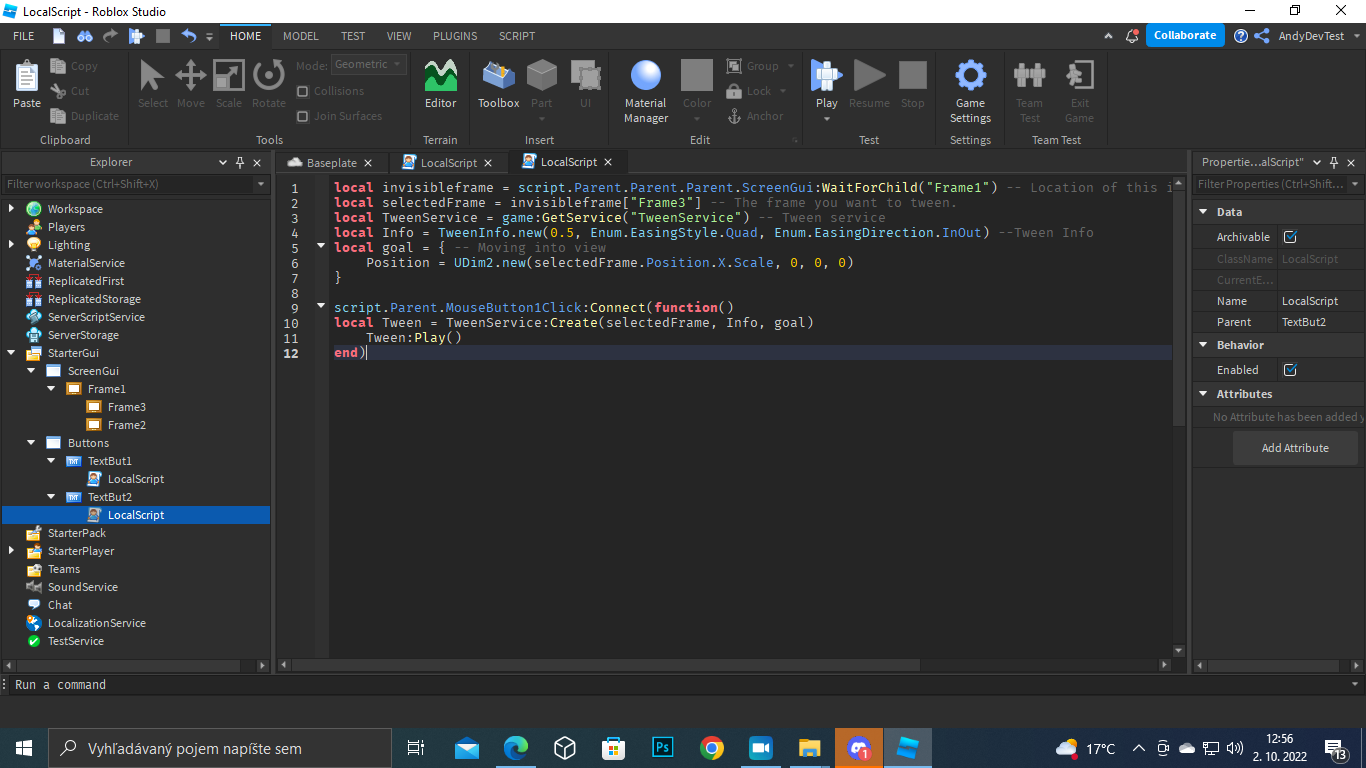1366x768 pixels.
Task: Open Photoshop from the taskbar
Action: coord(663,748)
